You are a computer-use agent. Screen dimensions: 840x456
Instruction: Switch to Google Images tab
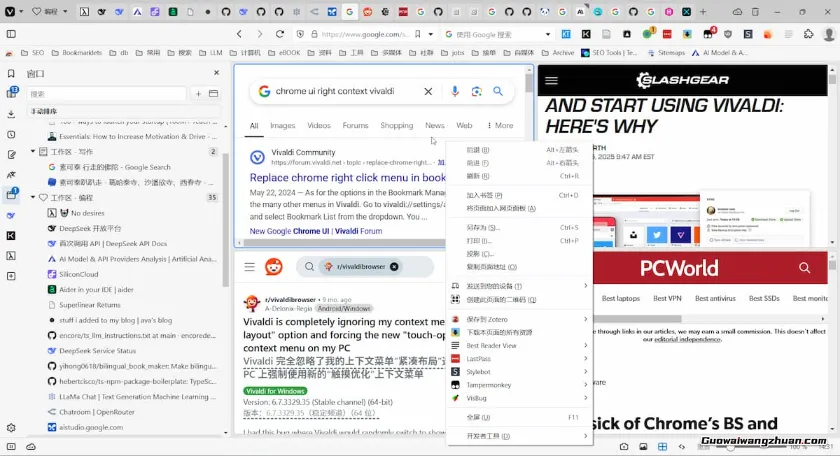point(282,125)
